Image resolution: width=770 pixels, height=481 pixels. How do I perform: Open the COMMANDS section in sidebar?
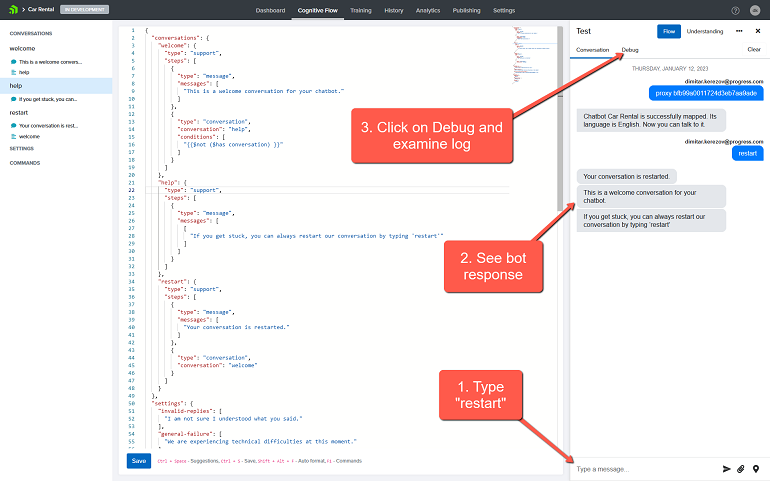click(x=25, y=163)
